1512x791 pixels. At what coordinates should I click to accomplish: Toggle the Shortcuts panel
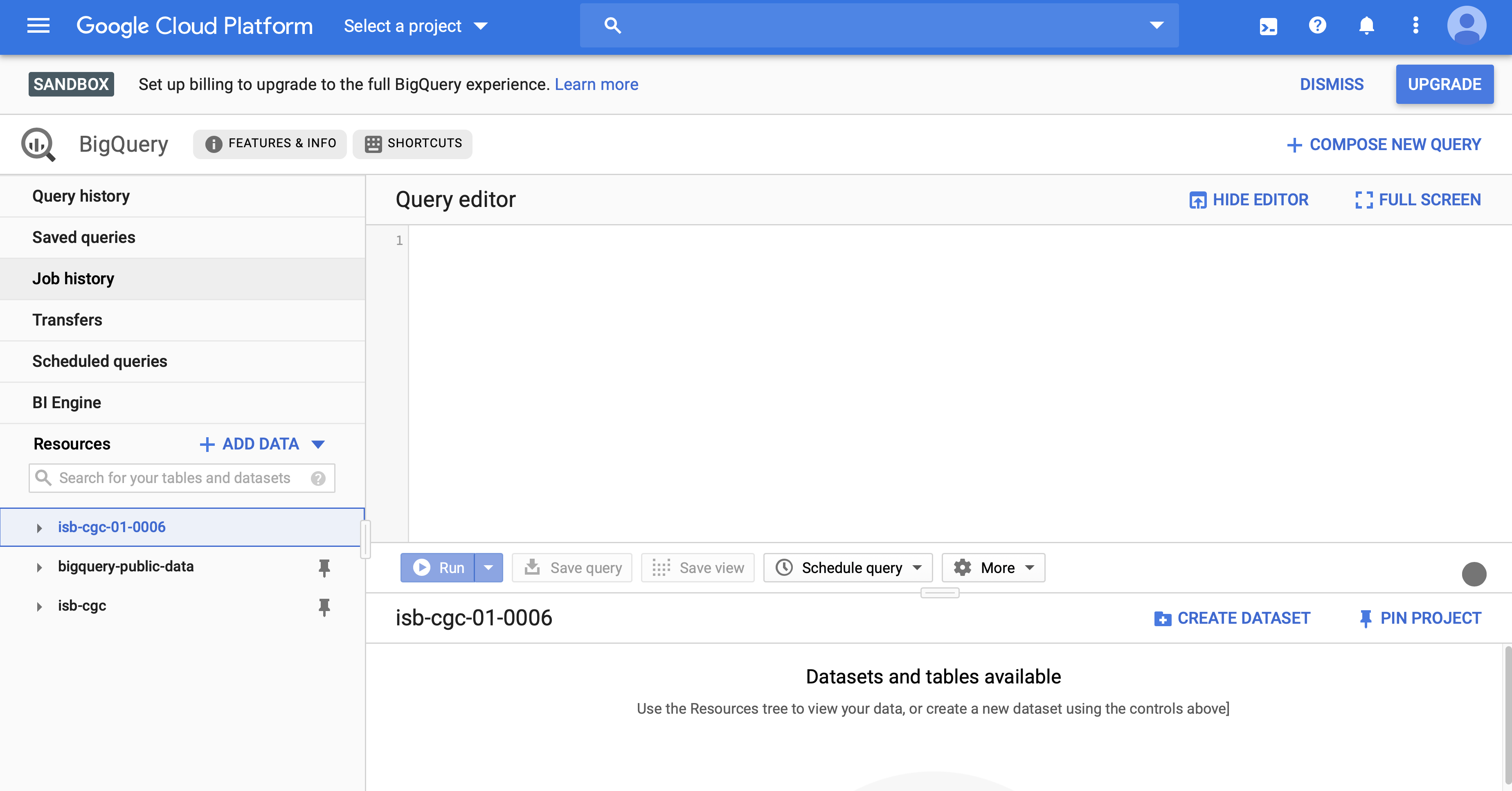(413, 143)
